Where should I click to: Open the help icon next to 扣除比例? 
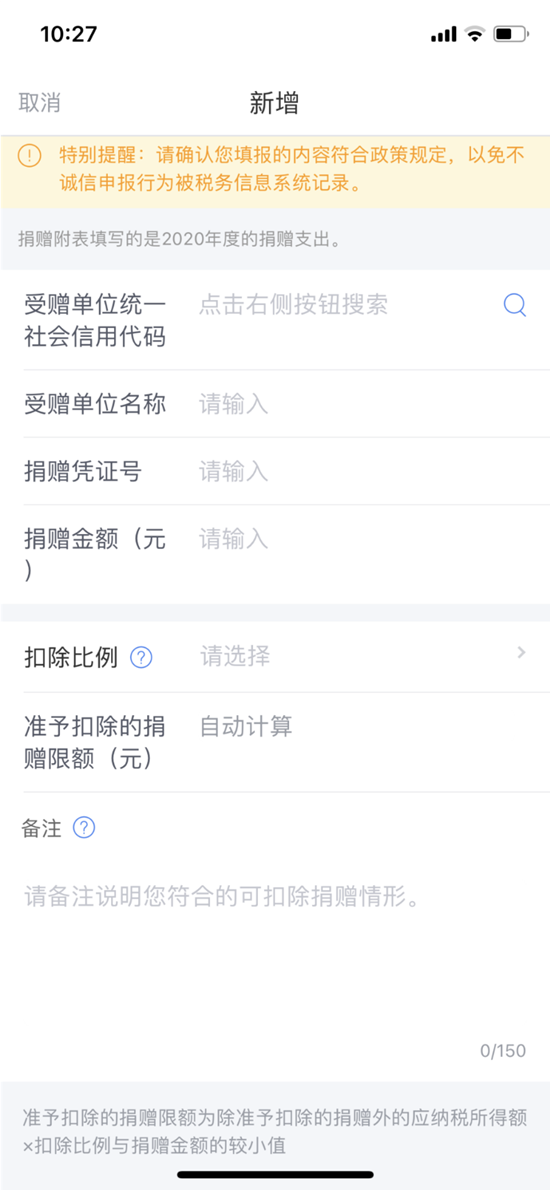pos(141,657)
